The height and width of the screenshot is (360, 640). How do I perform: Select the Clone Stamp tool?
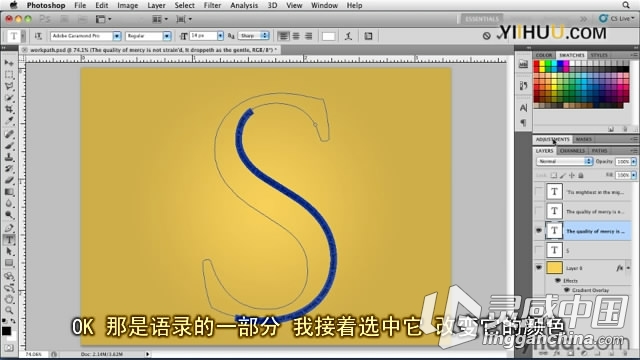tap(9, 157)
